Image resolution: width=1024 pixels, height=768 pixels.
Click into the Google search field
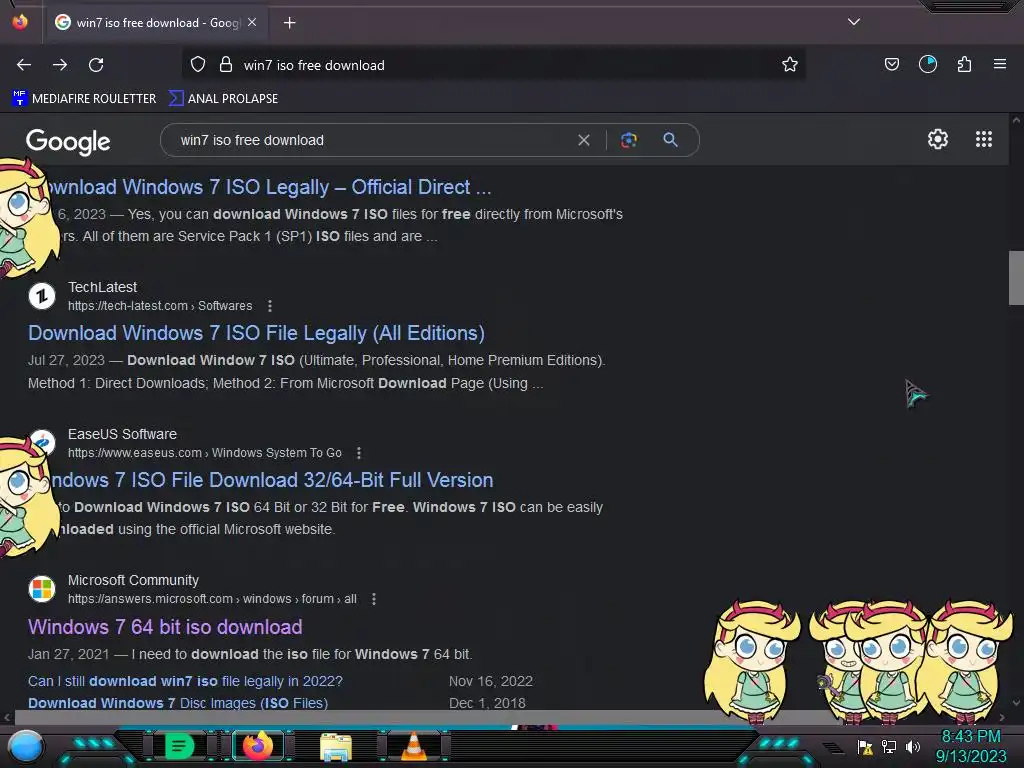tap(372, 140)
